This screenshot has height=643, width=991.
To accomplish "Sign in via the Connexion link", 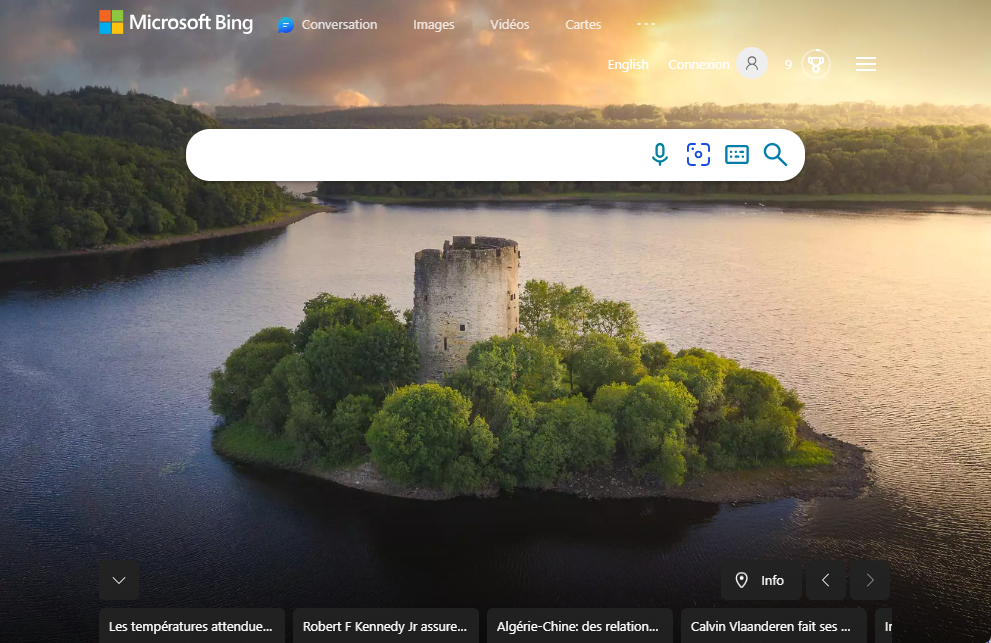I will pyautogui.click(x=698, y=64).
